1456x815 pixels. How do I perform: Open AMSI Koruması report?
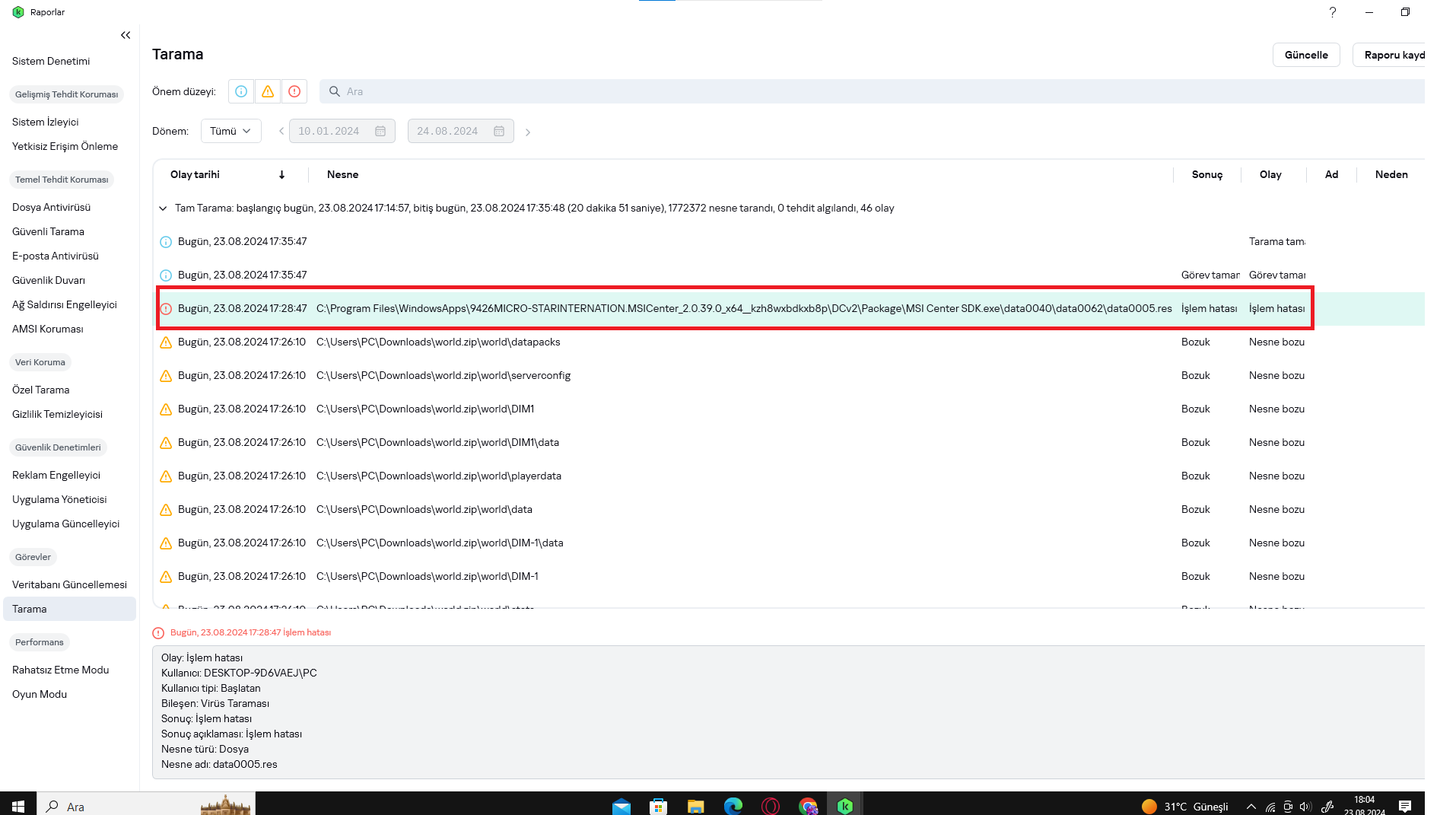(48, 329)
